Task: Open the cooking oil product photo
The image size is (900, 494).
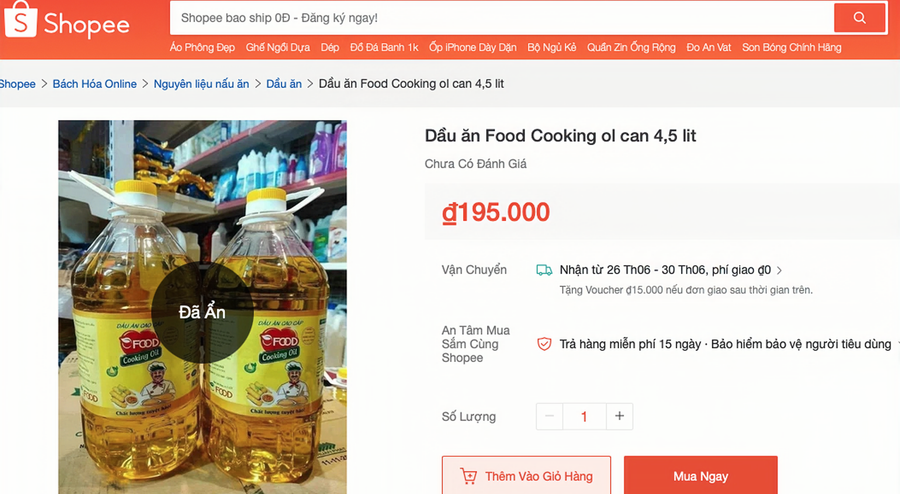Action: [202, 307]
